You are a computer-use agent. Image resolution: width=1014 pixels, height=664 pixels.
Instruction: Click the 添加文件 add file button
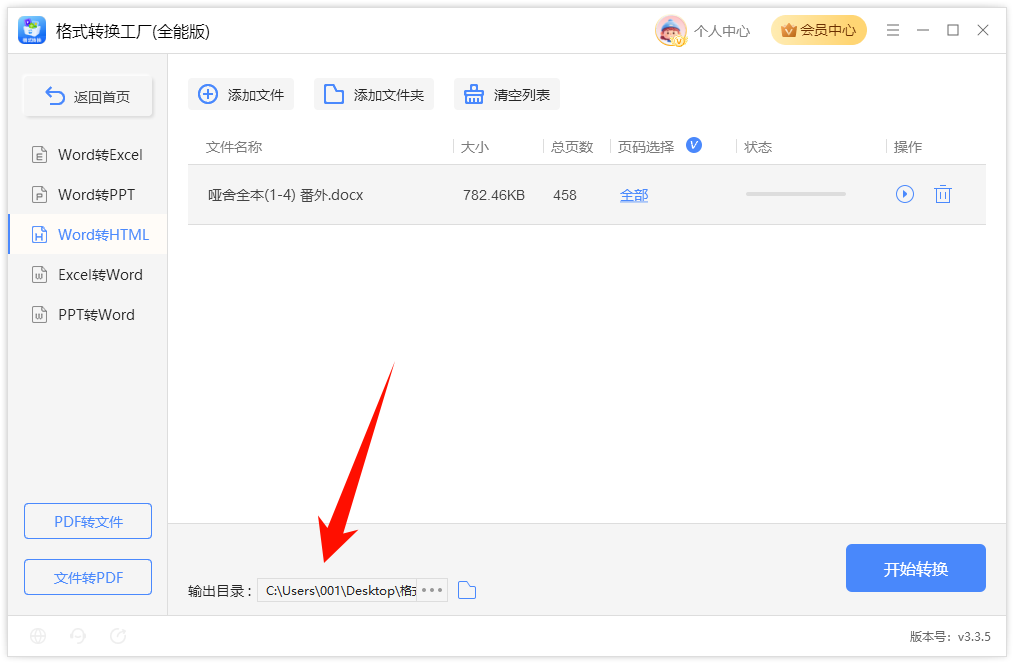click(241, 94)
